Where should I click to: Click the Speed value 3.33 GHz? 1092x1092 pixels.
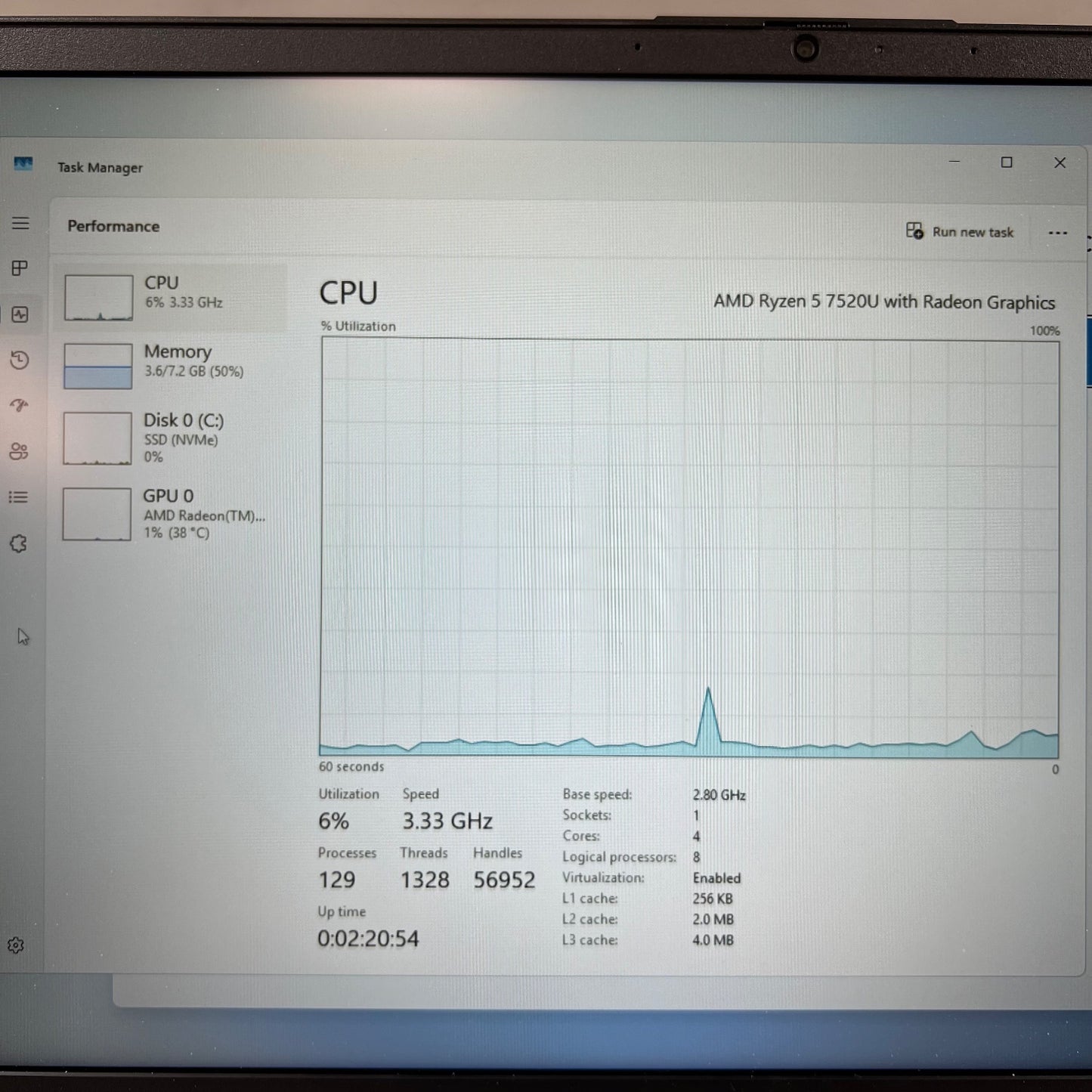(447, 821)
